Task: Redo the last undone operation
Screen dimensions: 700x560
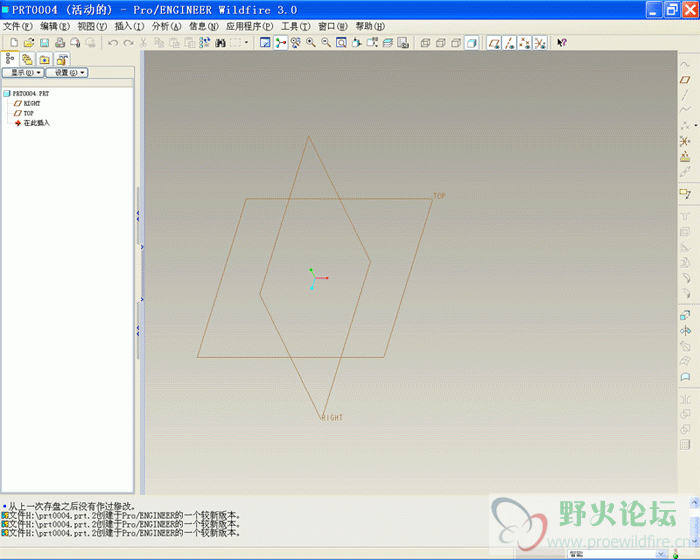Action: pyautogui.click(x=129, y=43)
